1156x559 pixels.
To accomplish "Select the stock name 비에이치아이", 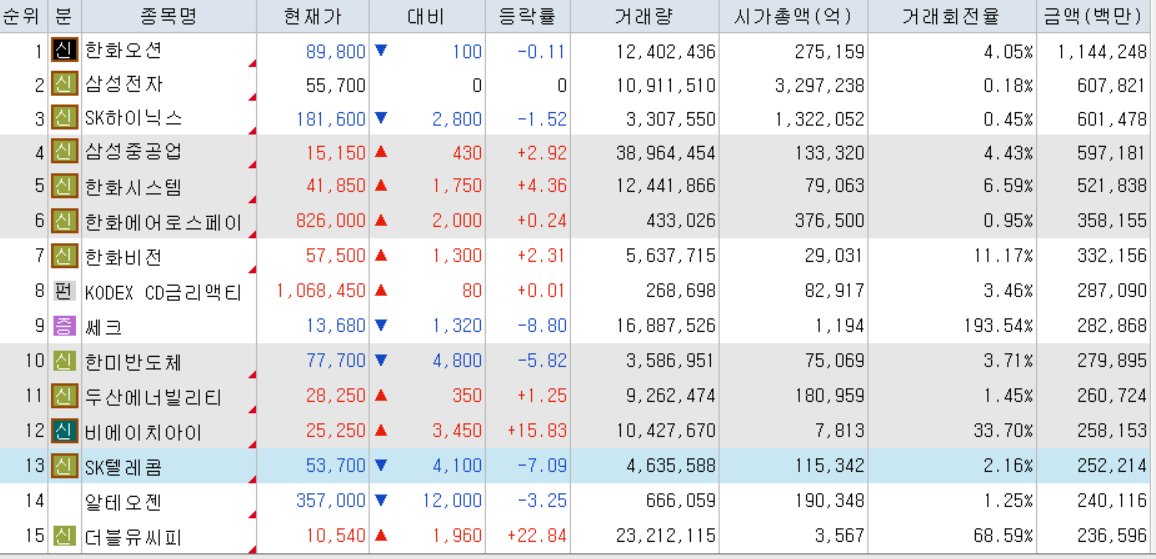I will [x=143, y=431].
